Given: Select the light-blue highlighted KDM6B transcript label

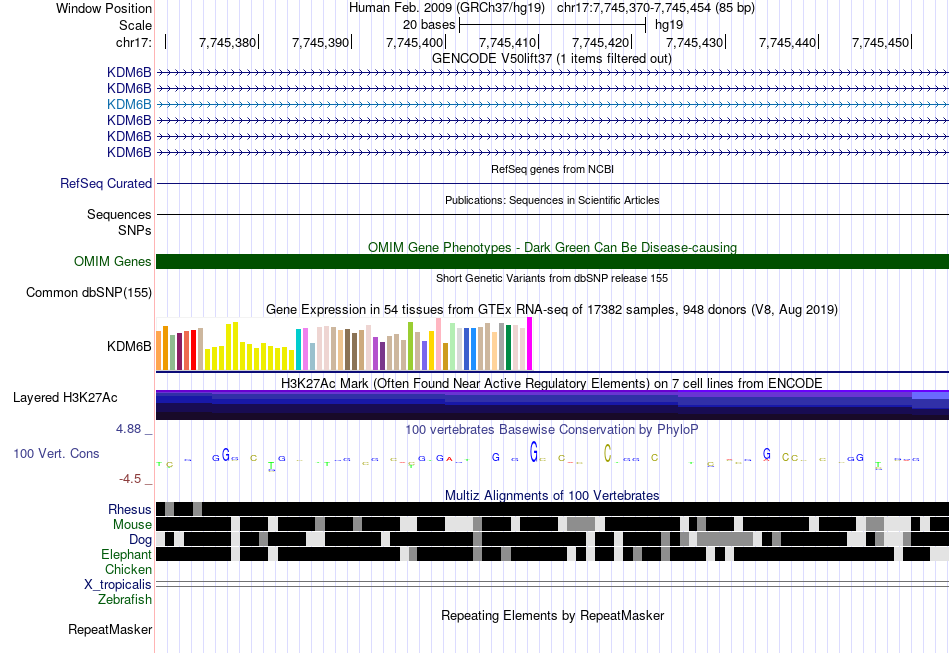Looking at the screenshot, I should [129, 104].
